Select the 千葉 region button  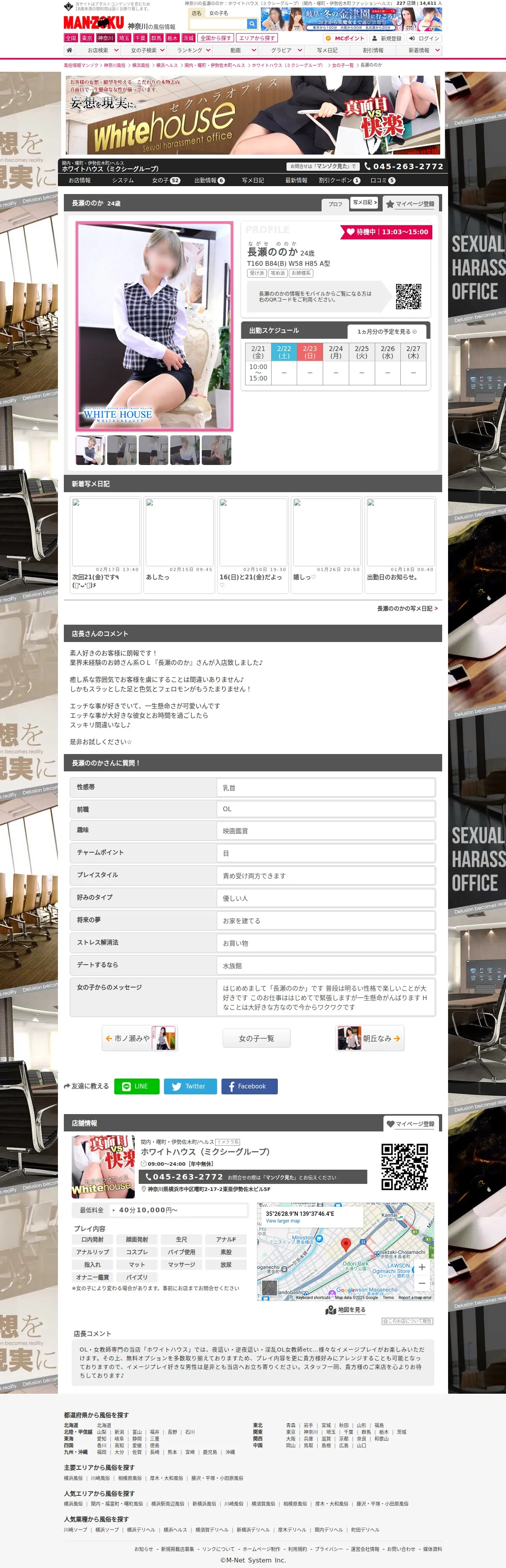pos(140,38)
